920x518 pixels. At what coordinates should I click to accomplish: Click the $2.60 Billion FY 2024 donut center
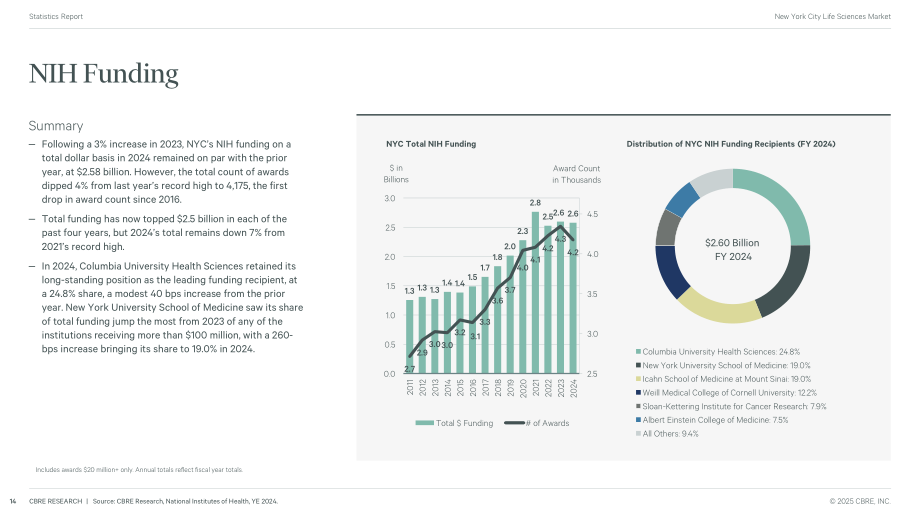(x=732, y=249)
